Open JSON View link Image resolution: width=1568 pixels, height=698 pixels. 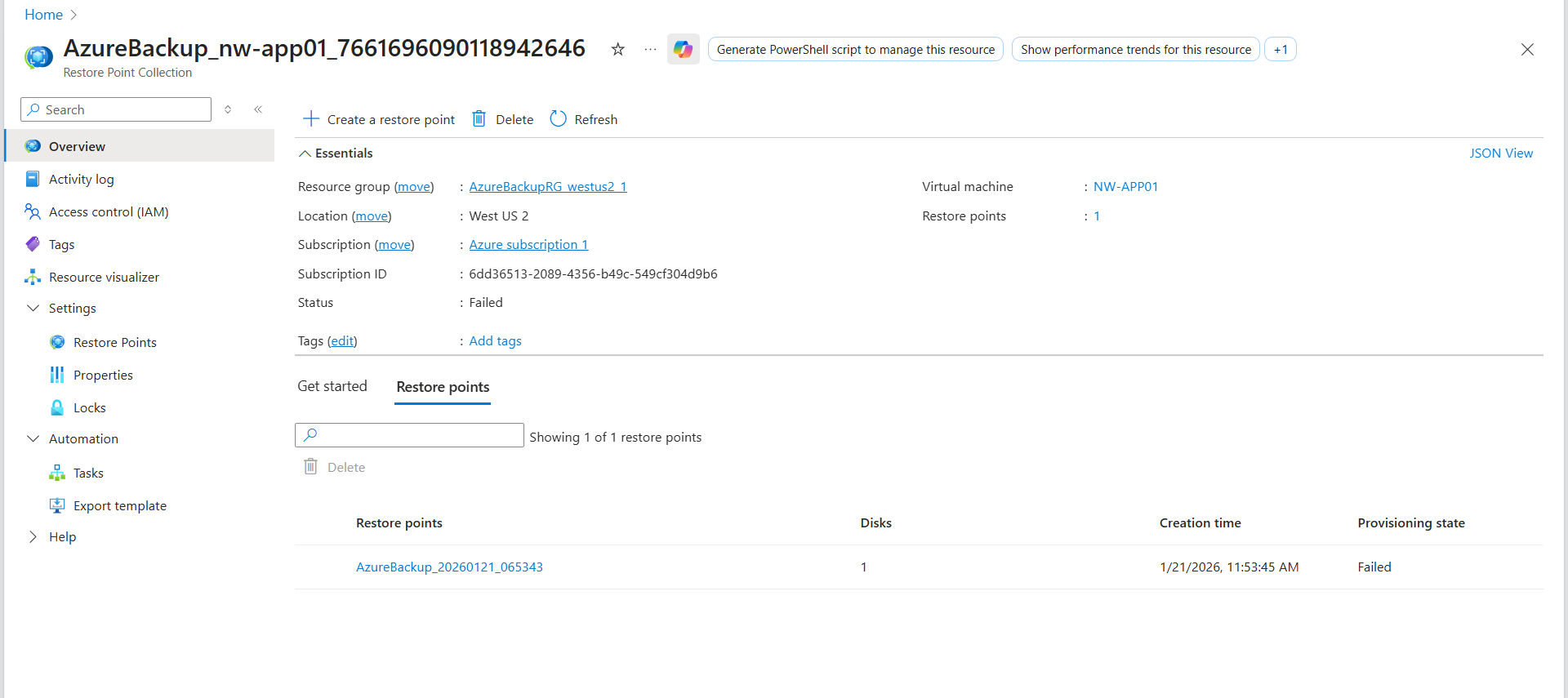click(1501, 153)
